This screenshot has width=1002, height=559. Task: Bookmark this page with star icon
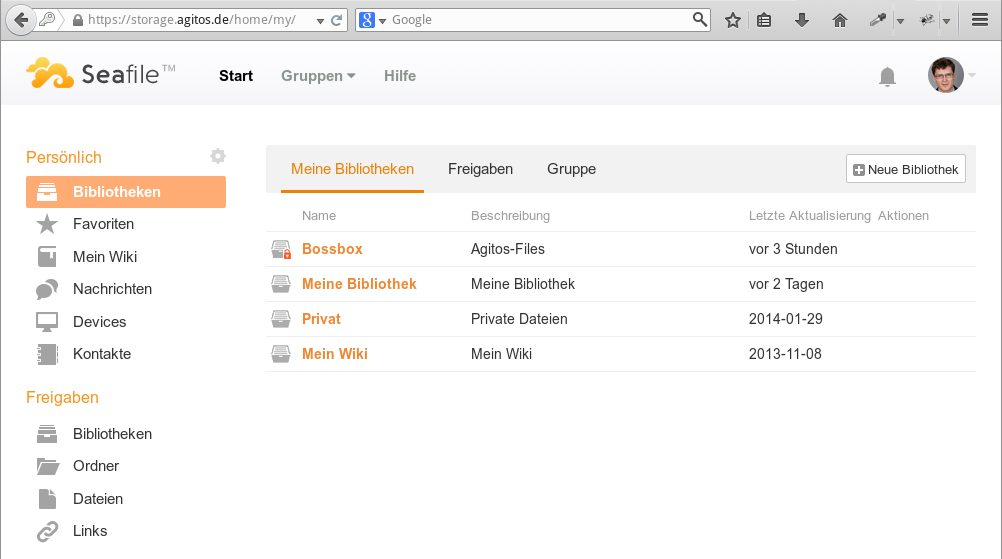[732, 20]
